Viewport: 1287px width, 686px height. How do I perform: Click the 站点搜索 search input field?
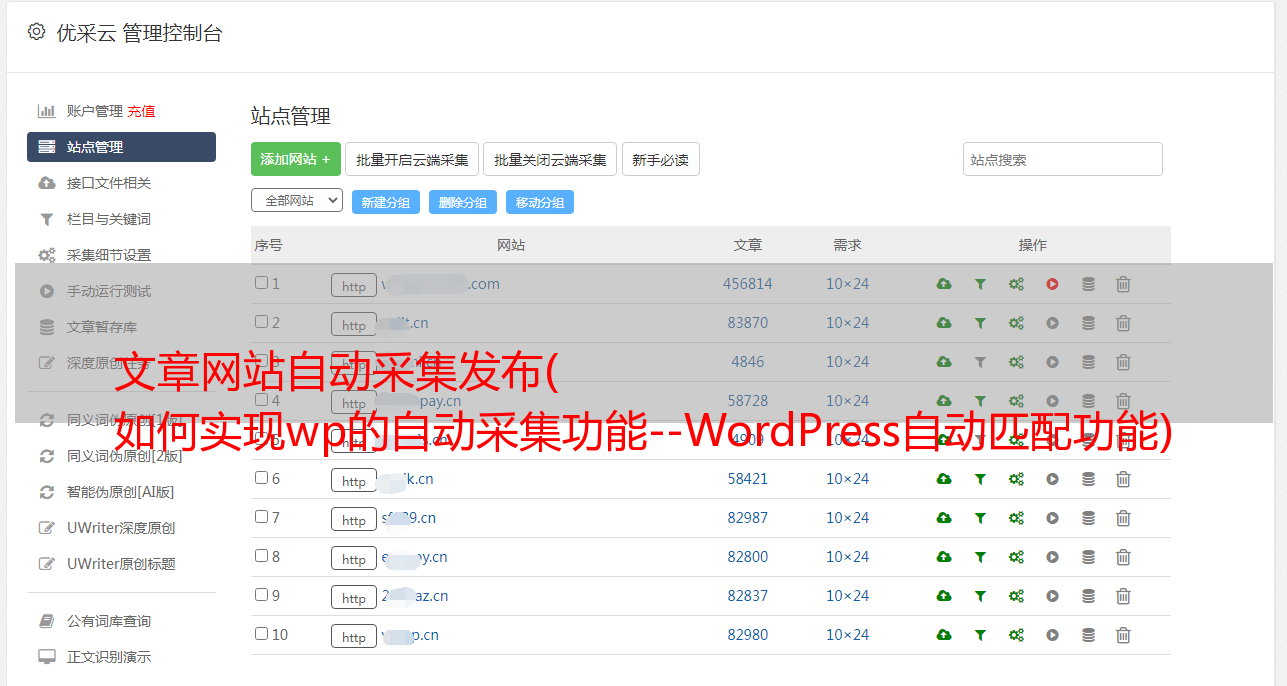1062,159
